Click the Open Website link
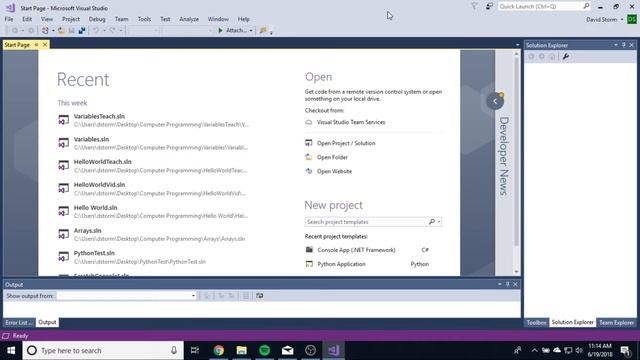Screen dimensions: 640x360 (334, 171)
